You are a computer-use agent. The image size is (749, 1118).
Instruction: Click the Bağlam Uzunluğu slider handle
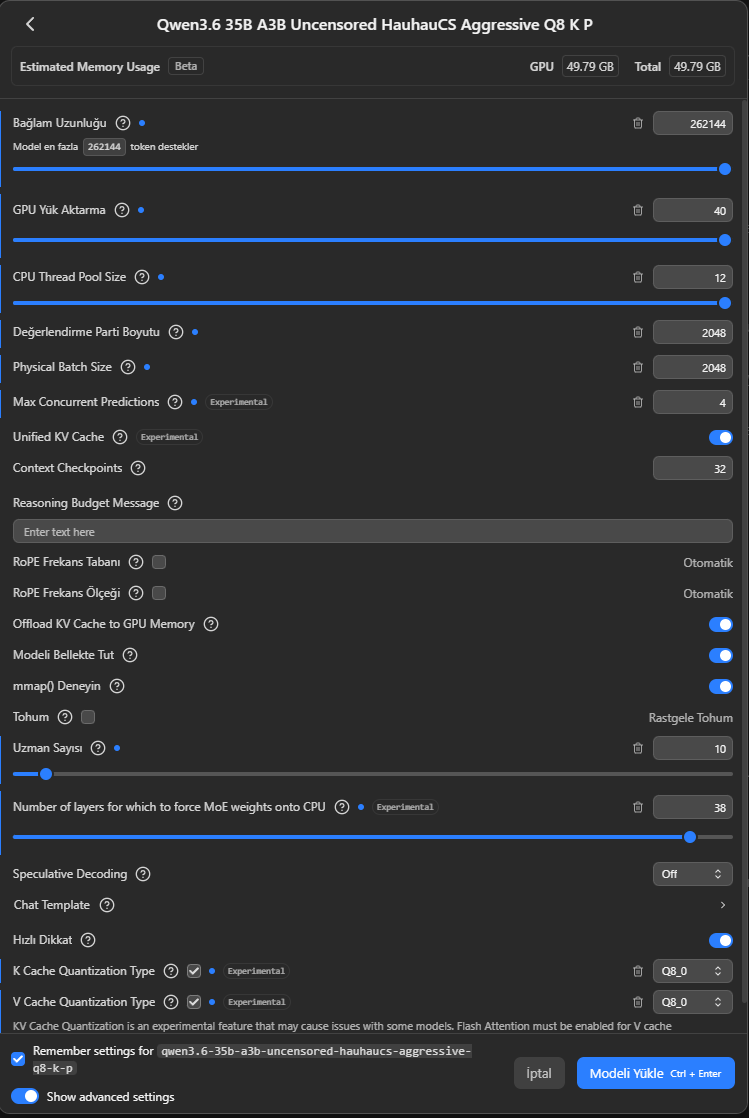point(725,169)
